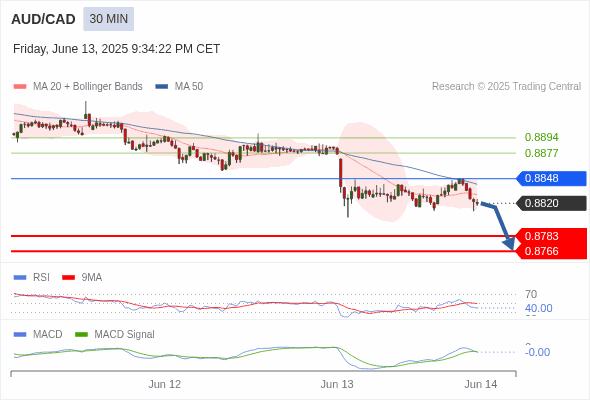Click the Jun 14 axis date label
Screen dimensions: 590x400
pyautogui.click(x=481, y=384)
